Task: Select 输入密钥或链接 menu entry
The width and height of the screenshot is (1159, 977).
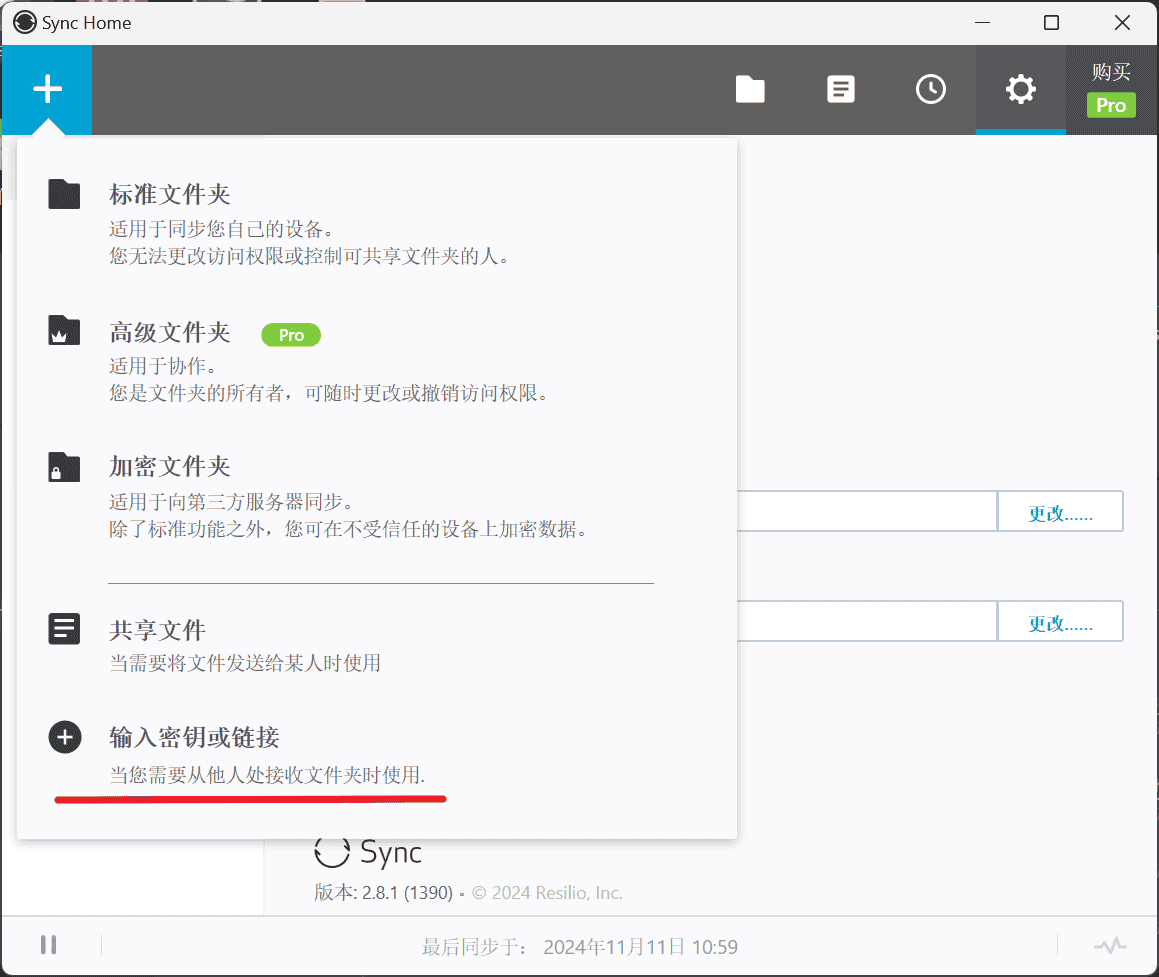Action: click(194, 737)
